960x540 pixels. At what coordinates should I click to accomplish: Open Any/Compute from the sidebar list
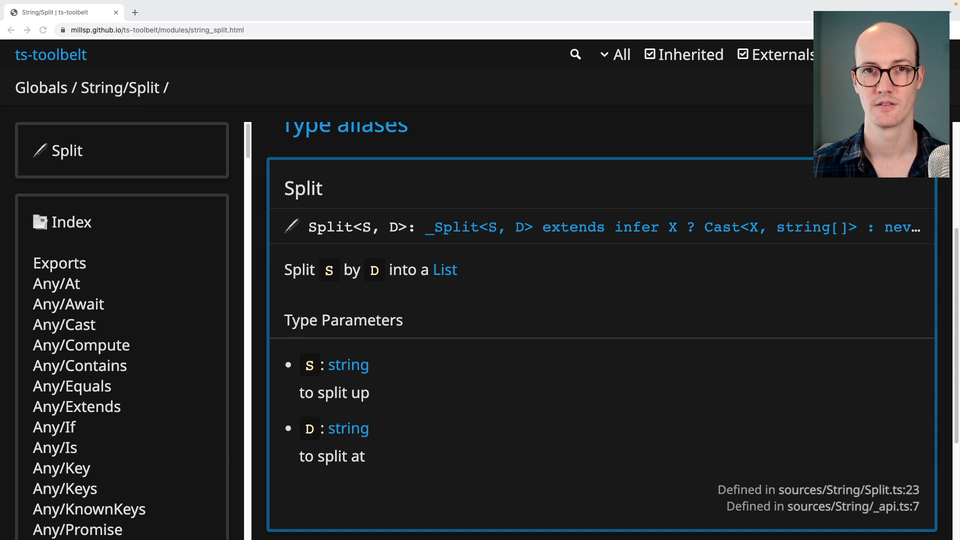81,345
